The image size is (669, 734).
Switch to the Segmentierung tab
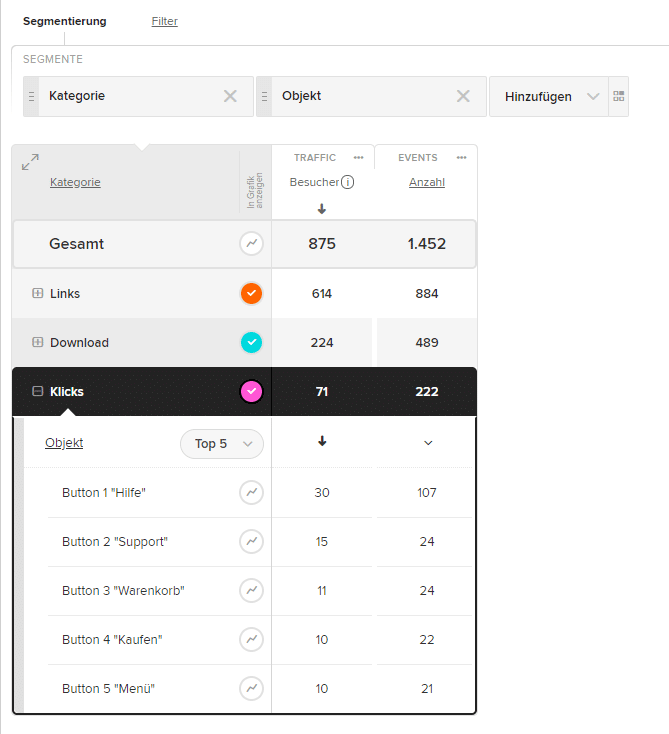[65, 21]
